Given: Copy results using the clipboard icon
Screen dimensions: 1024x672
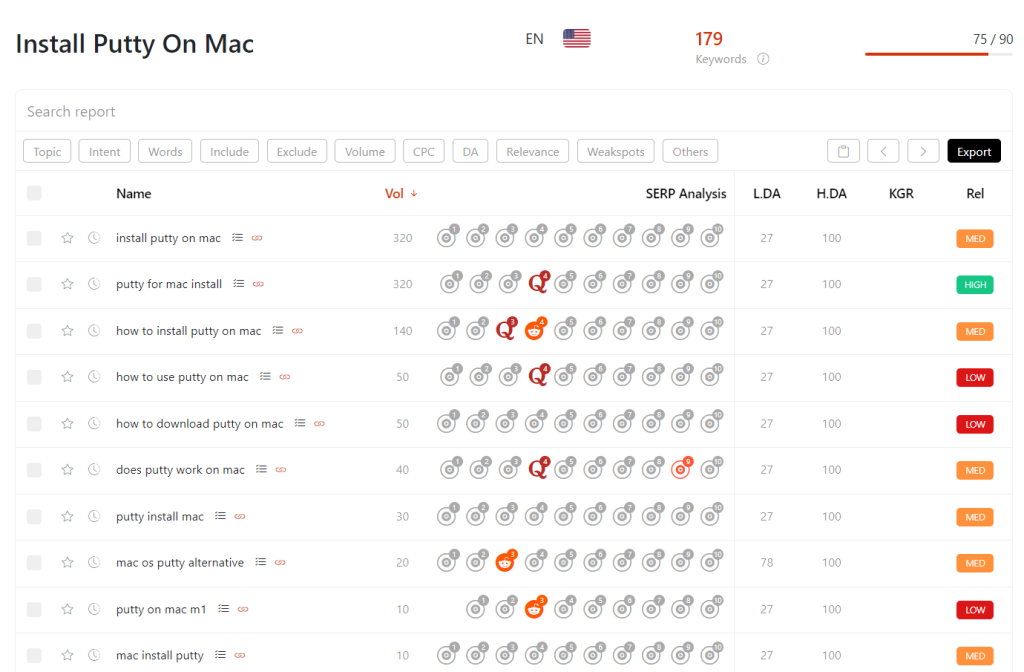Looking at the screenshot, I should click(843, 150).
